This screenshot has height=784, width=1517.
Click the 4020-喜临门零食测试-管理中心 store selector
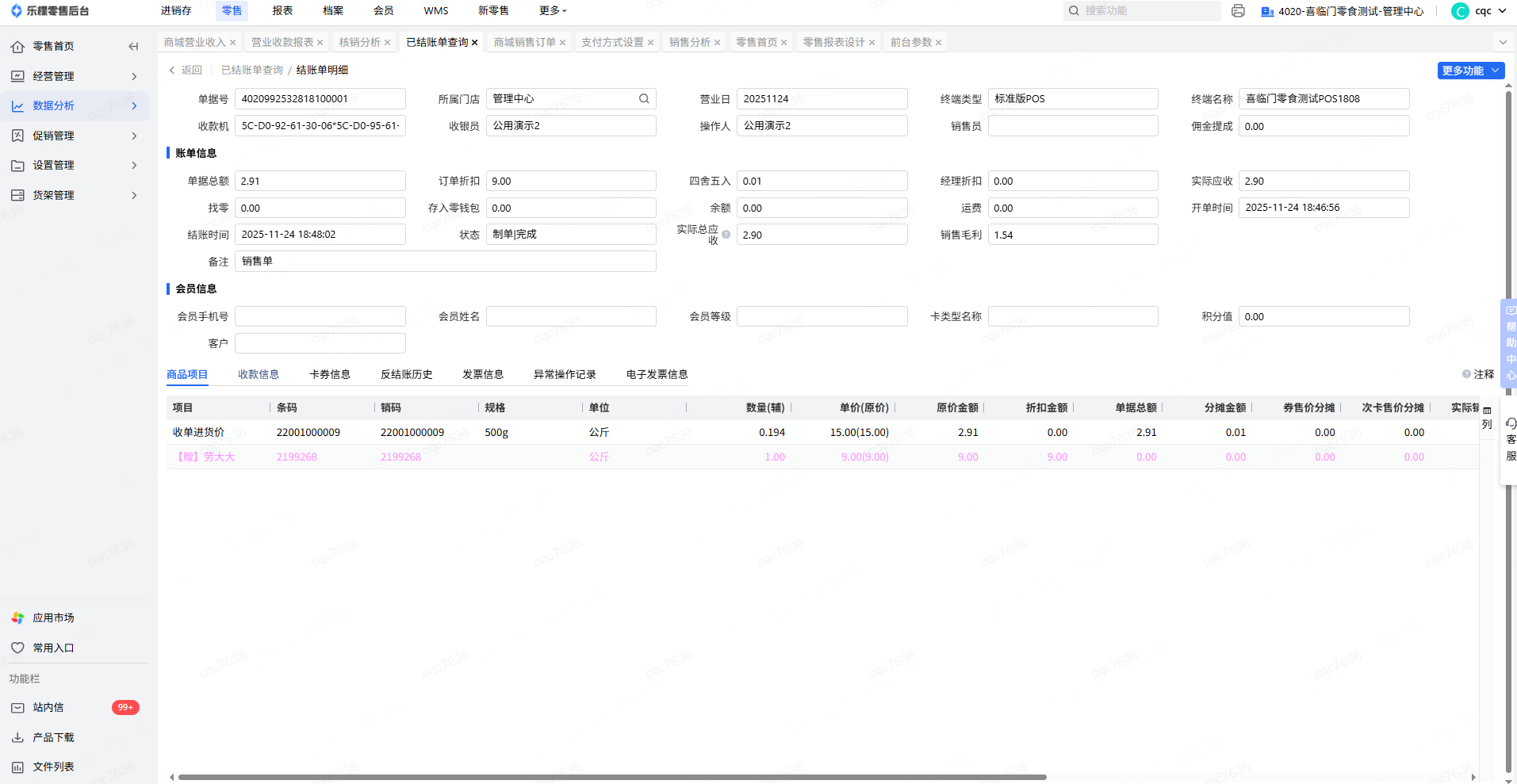(1343, 11)
